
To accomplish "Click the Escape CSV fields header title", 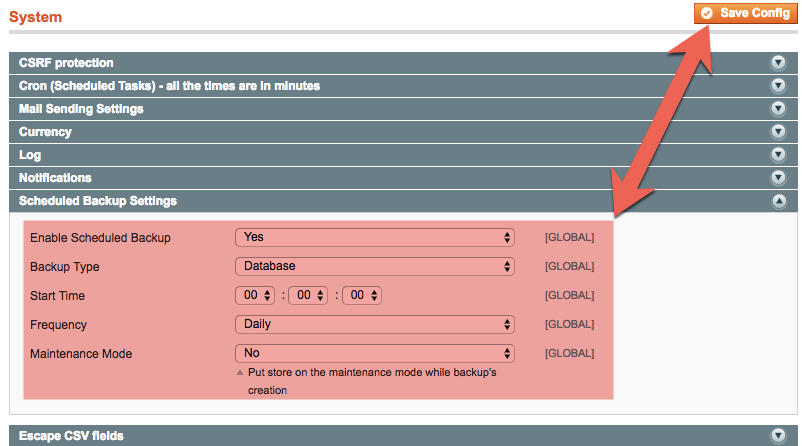I will coord(70,436).
